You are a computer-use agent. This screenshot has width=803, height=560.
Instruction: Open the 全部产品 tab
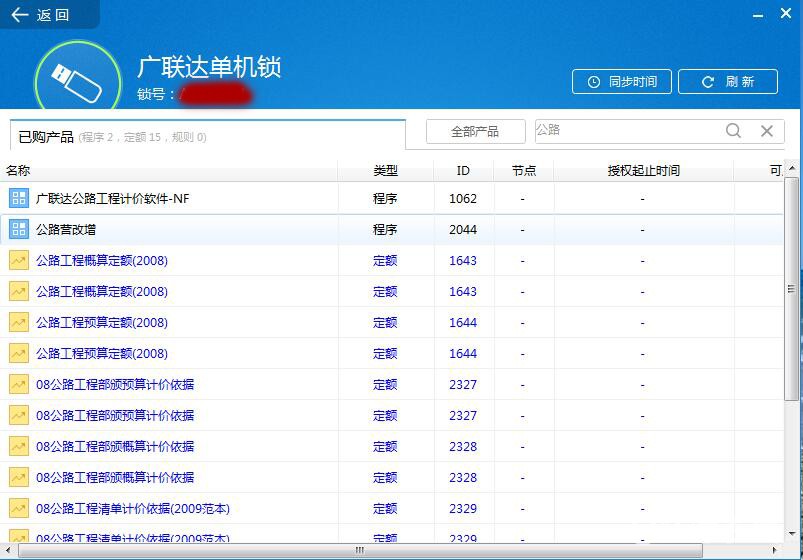(x=475, y=132)
